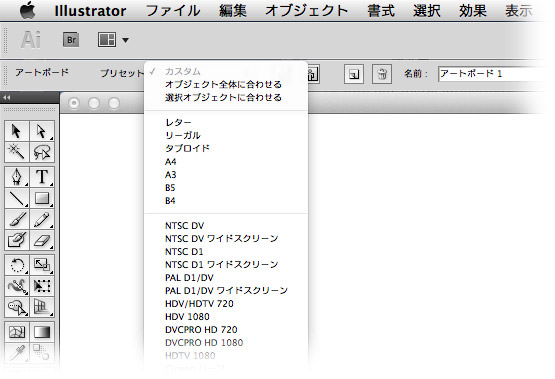The width and height of the screenshot is (555, 379).
Task: Open the 表示 menu
Action: point(519,11)
